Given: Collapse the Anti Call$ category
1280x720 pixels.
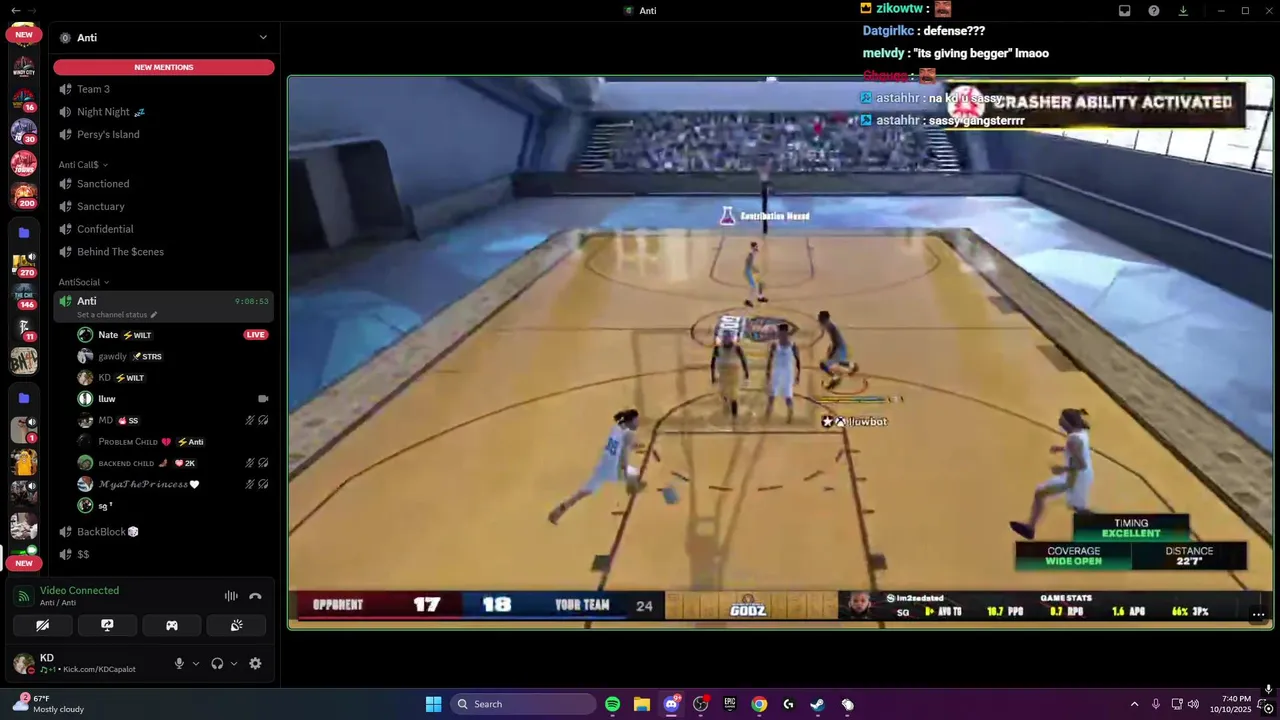Looking at the screenshot, I should pos(83,164).
